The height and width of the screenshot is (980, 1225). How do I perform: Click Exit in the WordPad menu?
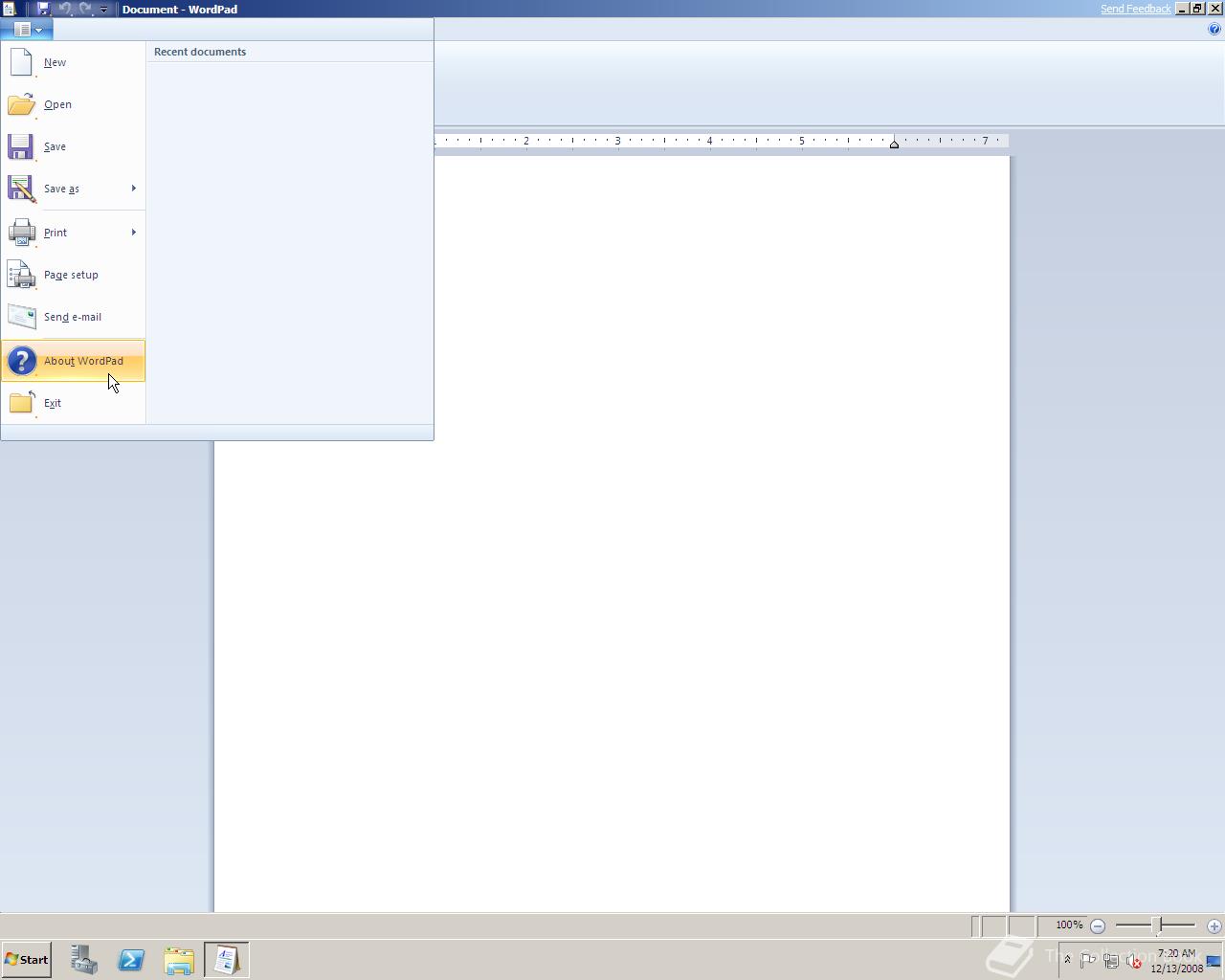coord(73,403)
